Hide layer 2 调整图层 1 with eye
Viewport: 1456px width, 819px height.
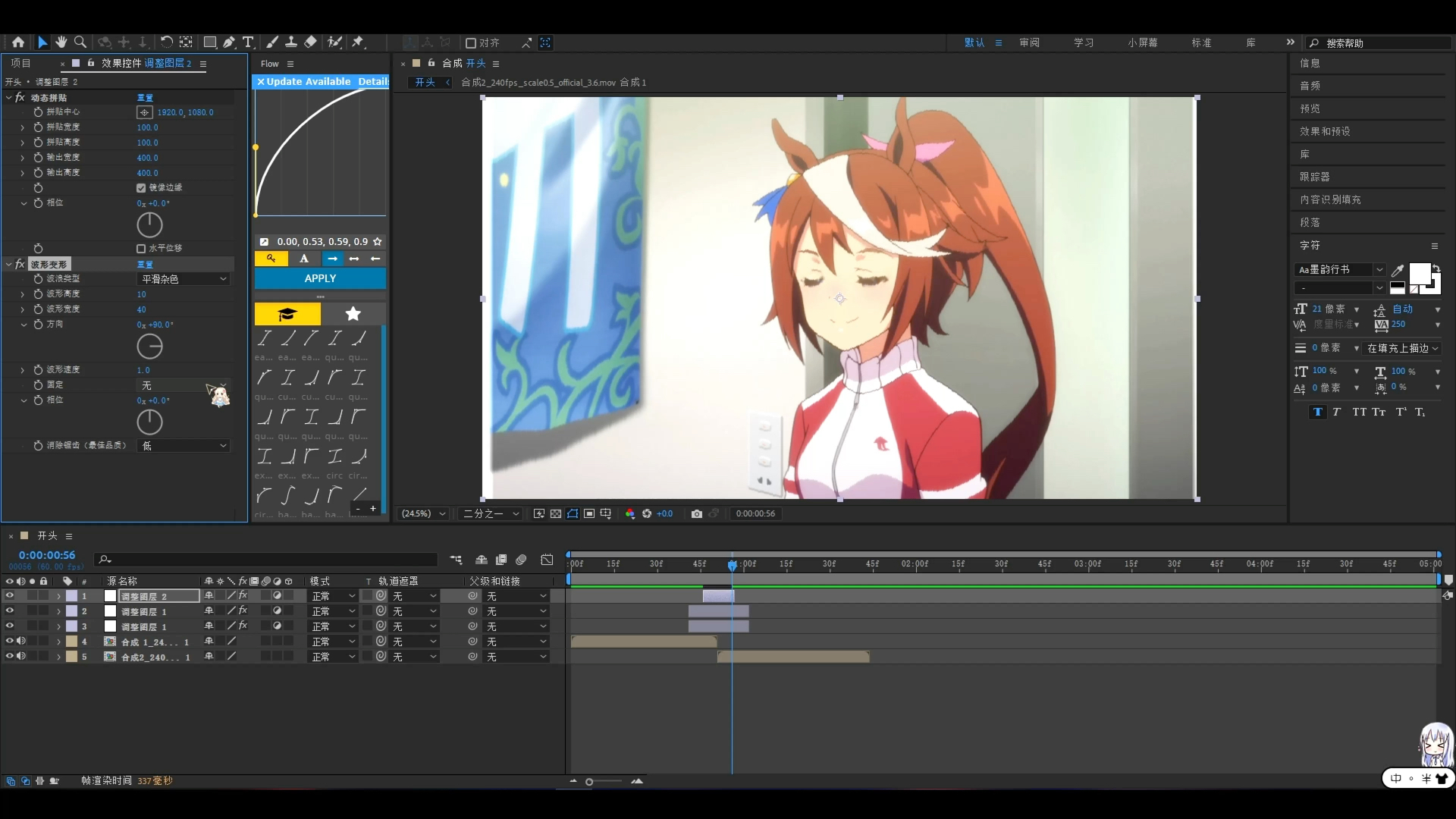10,611
